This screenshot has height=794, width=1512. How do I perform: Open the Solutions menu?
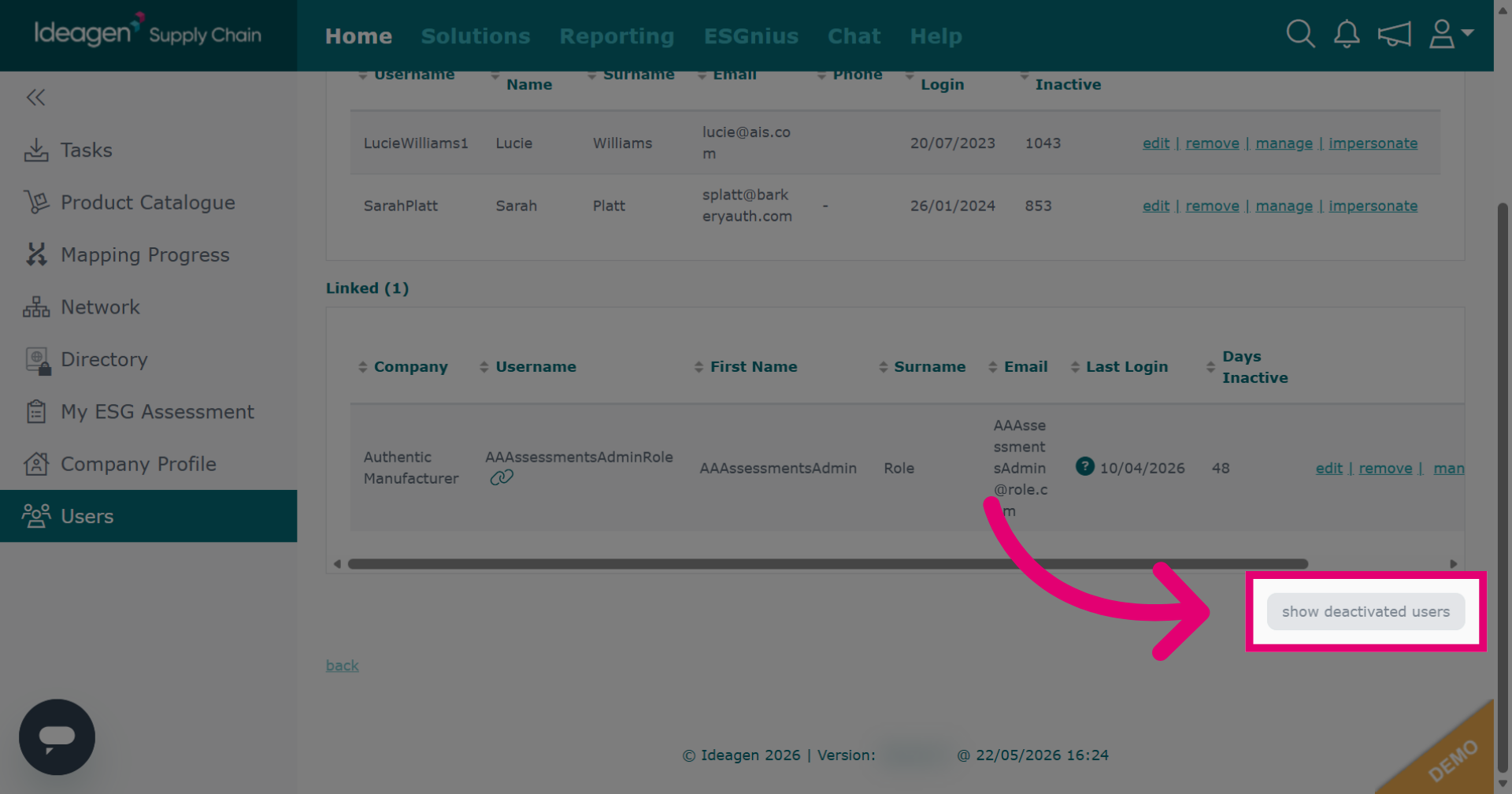coord(476,36)
